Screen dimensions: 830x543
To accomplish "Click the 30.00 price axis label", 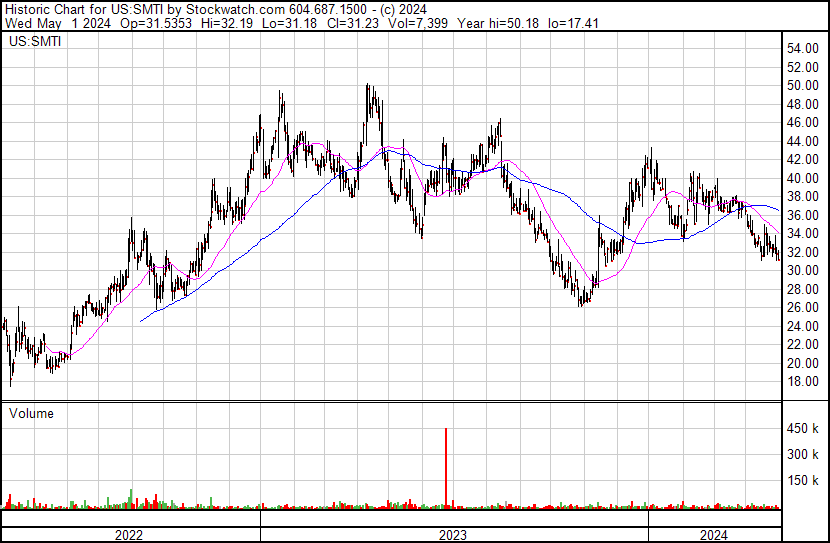I will tap(802, 271).
